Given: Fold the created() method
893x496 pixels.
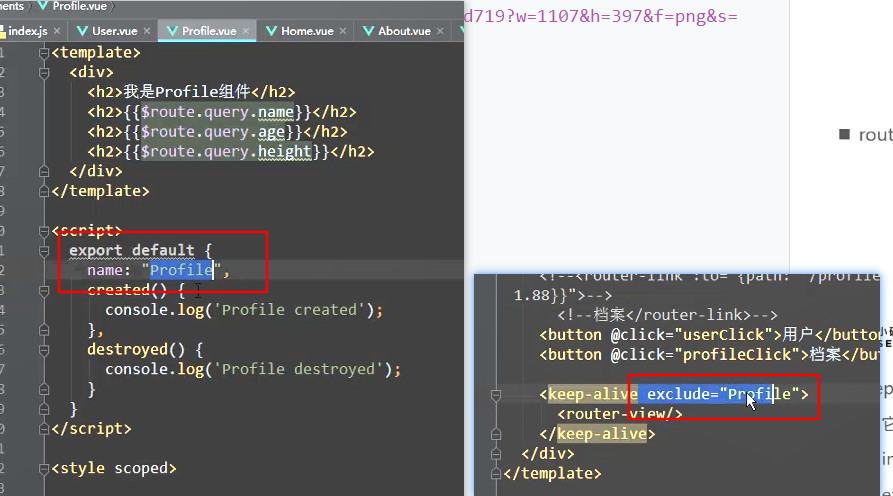Looking at the screenshot, I should [44, 290].
